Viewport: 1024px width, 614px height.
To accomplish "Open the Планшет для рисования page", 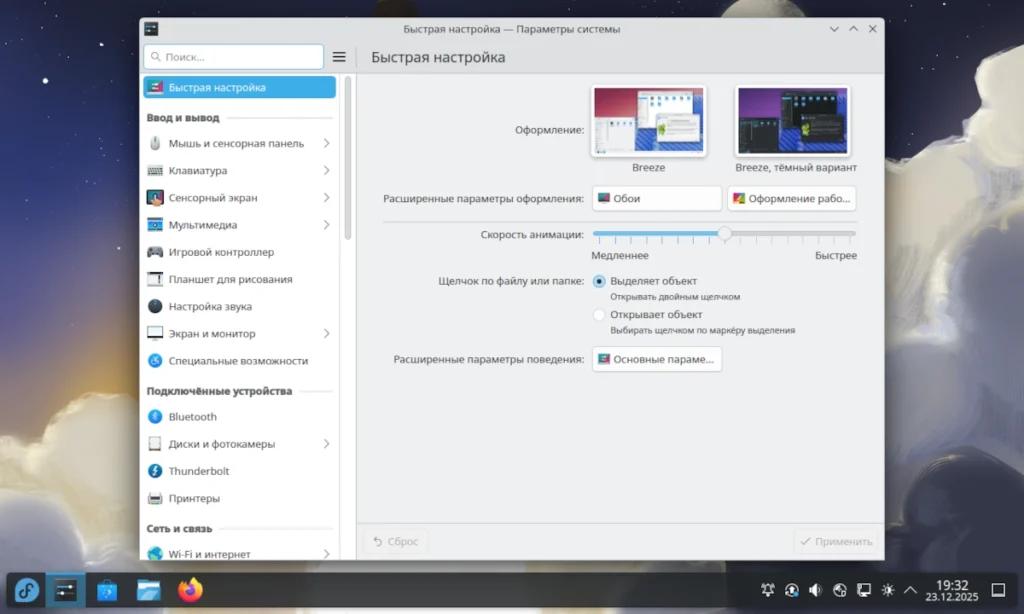I will click(239, 279).
